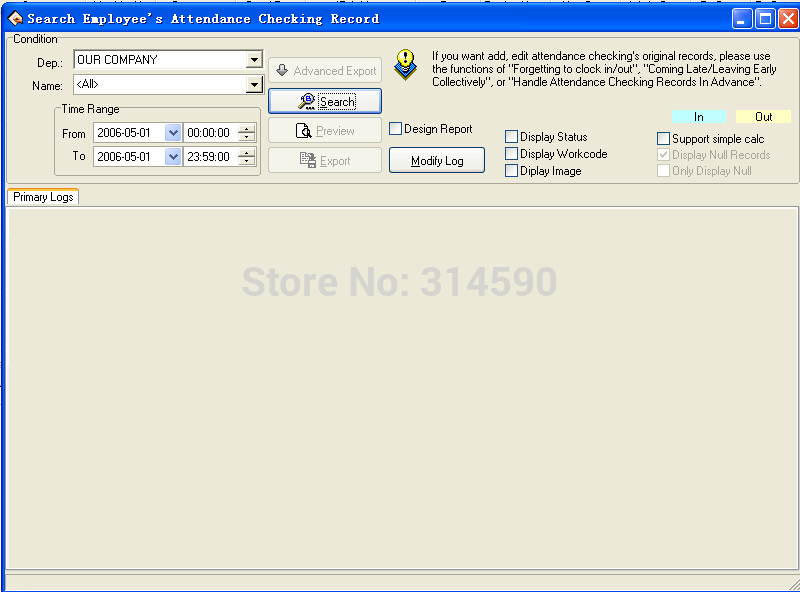Maximize the attendance record window
Screen dimensions: 800x592
click(764, 18)
